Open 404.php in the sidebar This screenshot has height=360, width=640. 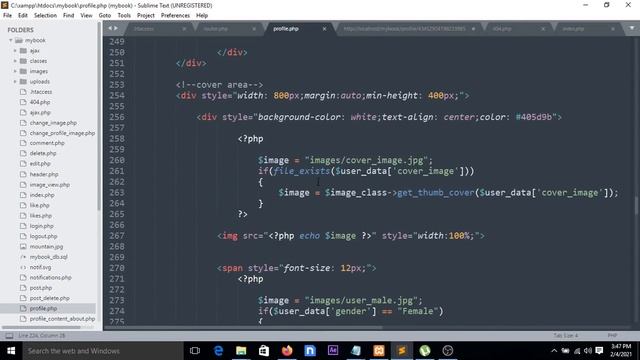[40, 102]
